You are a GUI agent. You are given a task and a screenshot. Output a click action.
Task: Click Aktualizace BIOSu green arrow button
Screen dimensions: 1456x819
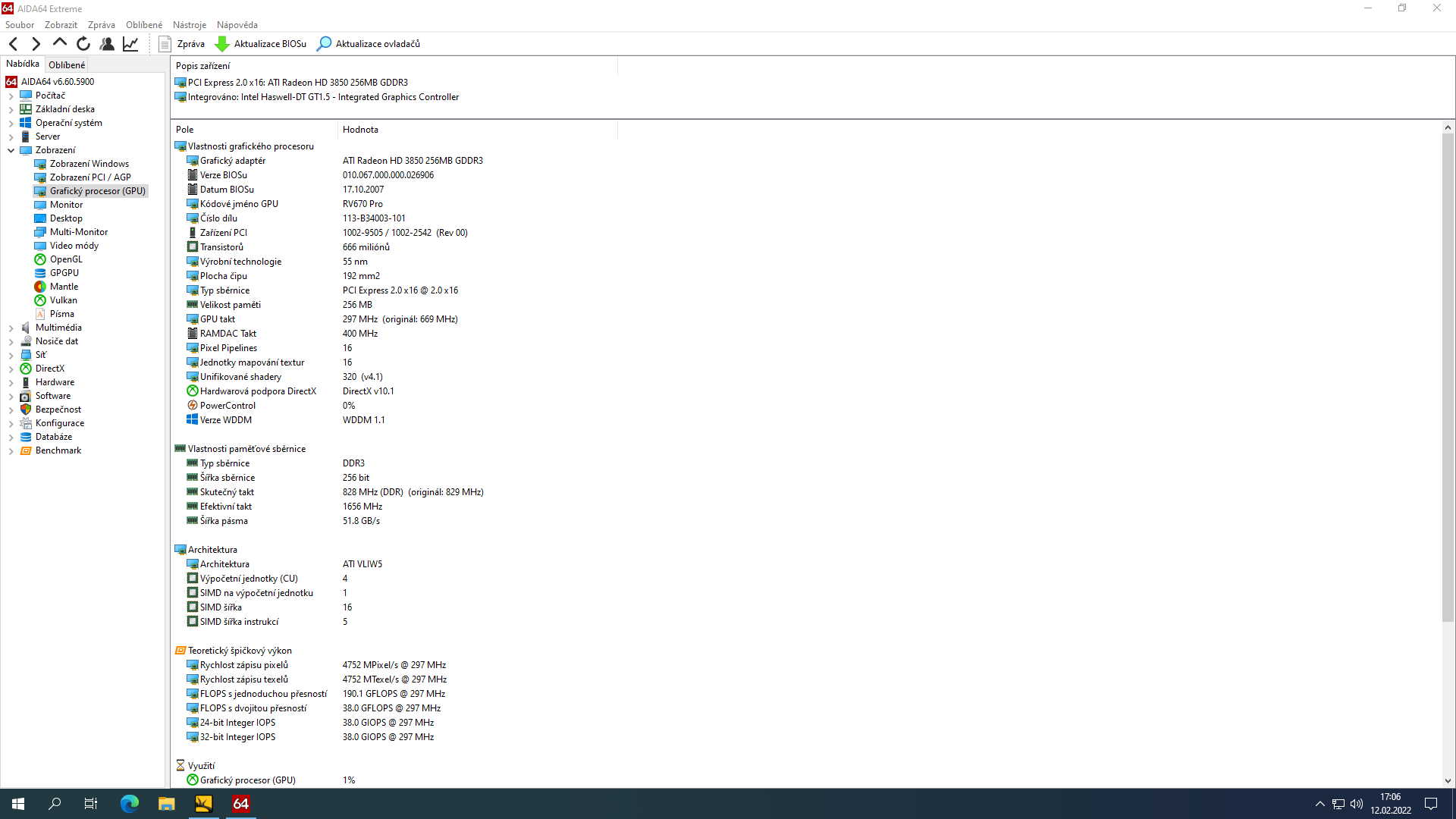point(261,44)
